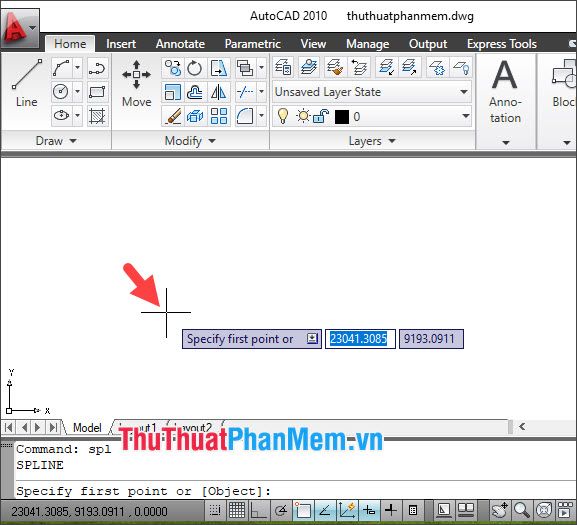This screenshot has height=525, width=577.
Task: Toggle Polar Tracking in status bar
Action: pos(281,510)
